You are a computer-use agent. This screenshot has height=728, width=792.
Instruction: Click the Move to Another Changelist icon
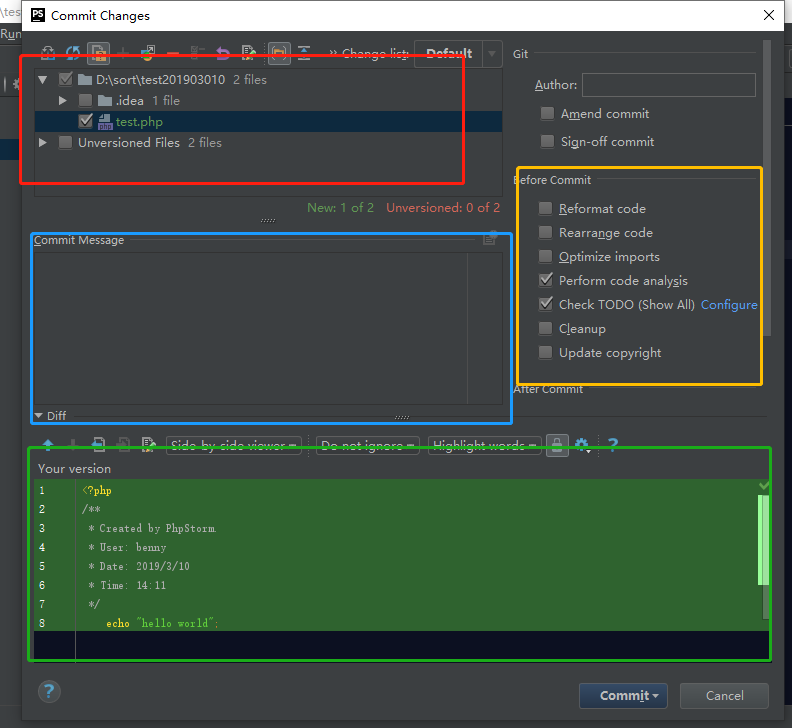[147, 53]
